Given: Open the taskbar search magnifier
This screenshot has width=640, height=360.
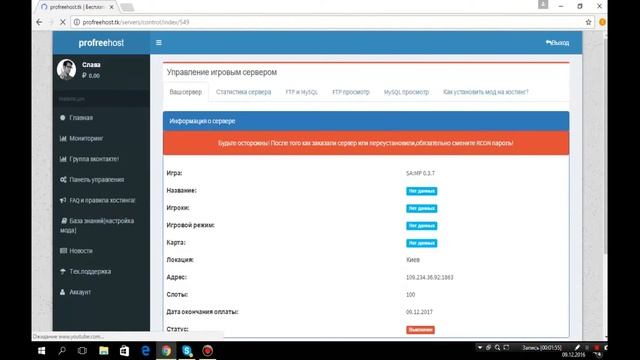Looking at the screenshot, I should (x=62, y=351).
